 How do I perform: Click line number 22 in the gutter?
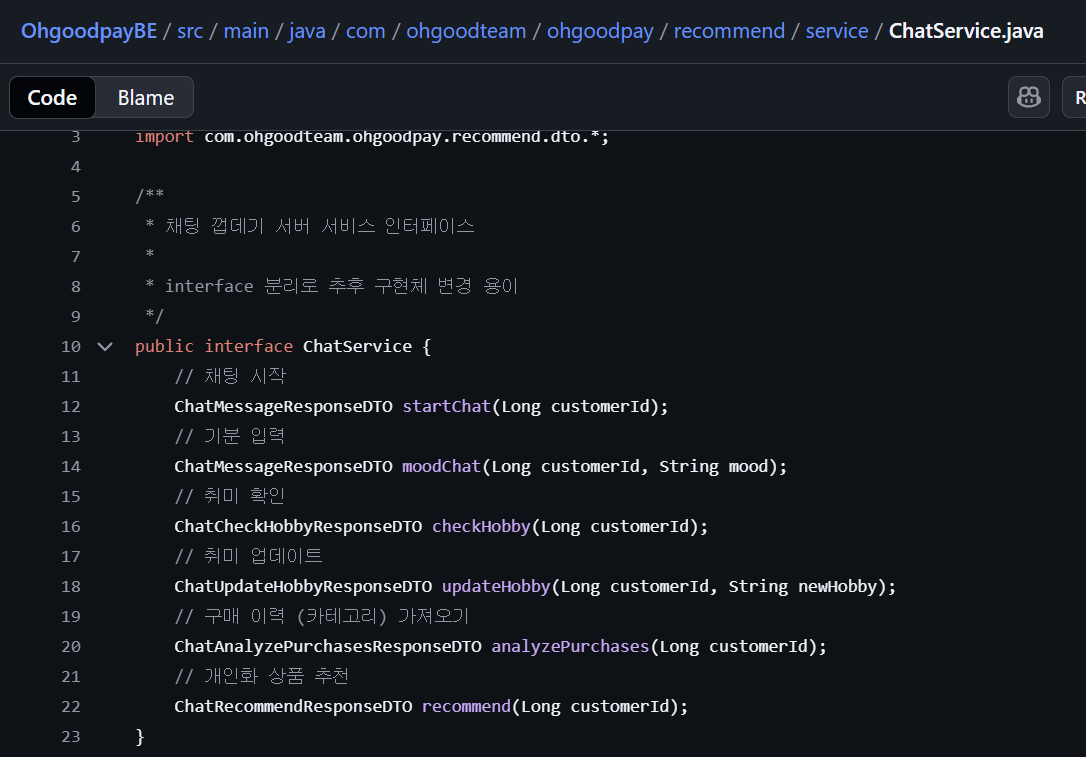pyautogui.click(x=70, y=706)
